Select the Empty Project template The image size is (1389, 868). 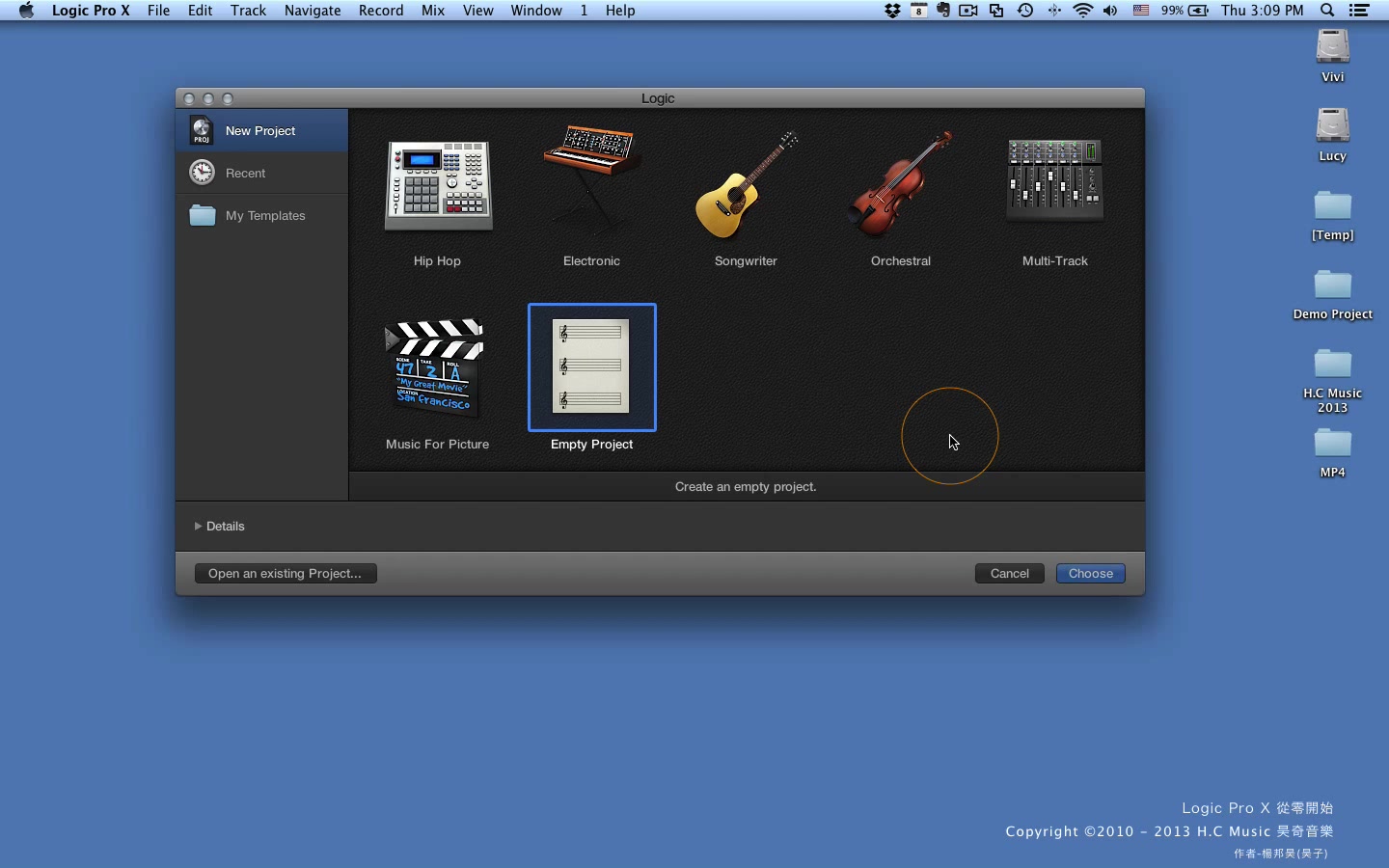591,368
